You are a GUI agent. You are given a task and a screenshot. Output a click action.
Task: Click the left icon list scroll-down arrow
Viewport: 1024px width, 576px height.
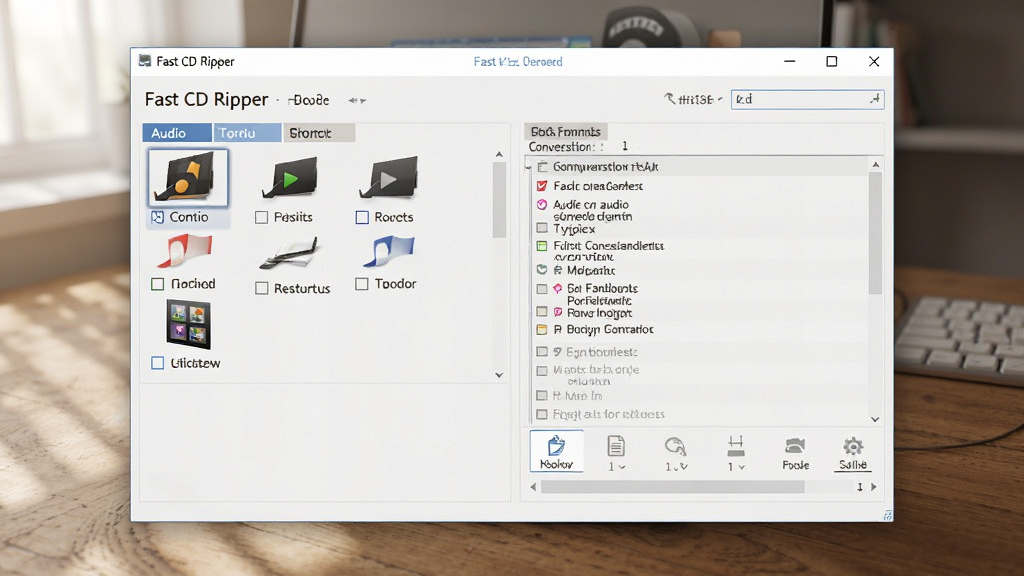click(499, 375)
